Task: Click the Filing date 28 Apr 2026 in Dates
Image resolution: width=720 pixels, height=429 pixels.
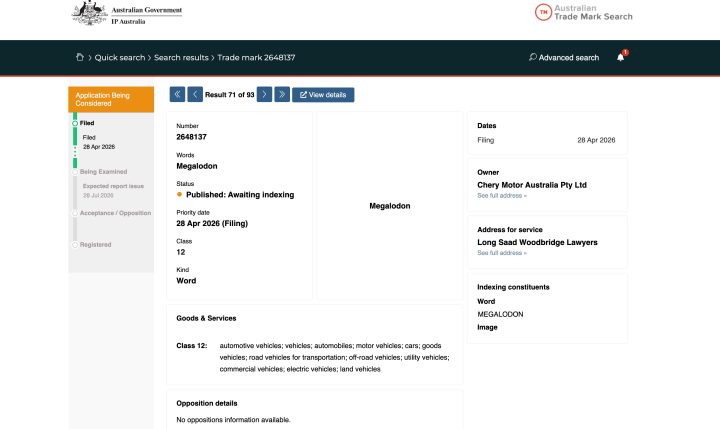Action: click(x=596, y=140)
